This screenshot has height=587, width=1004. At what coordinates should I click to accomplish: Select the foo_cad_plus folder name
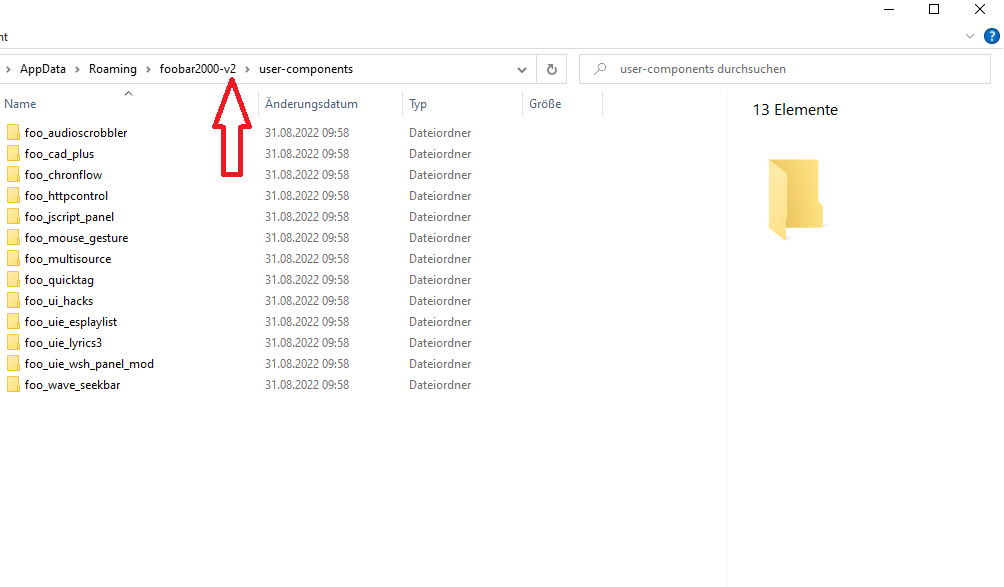coord(60,154)
